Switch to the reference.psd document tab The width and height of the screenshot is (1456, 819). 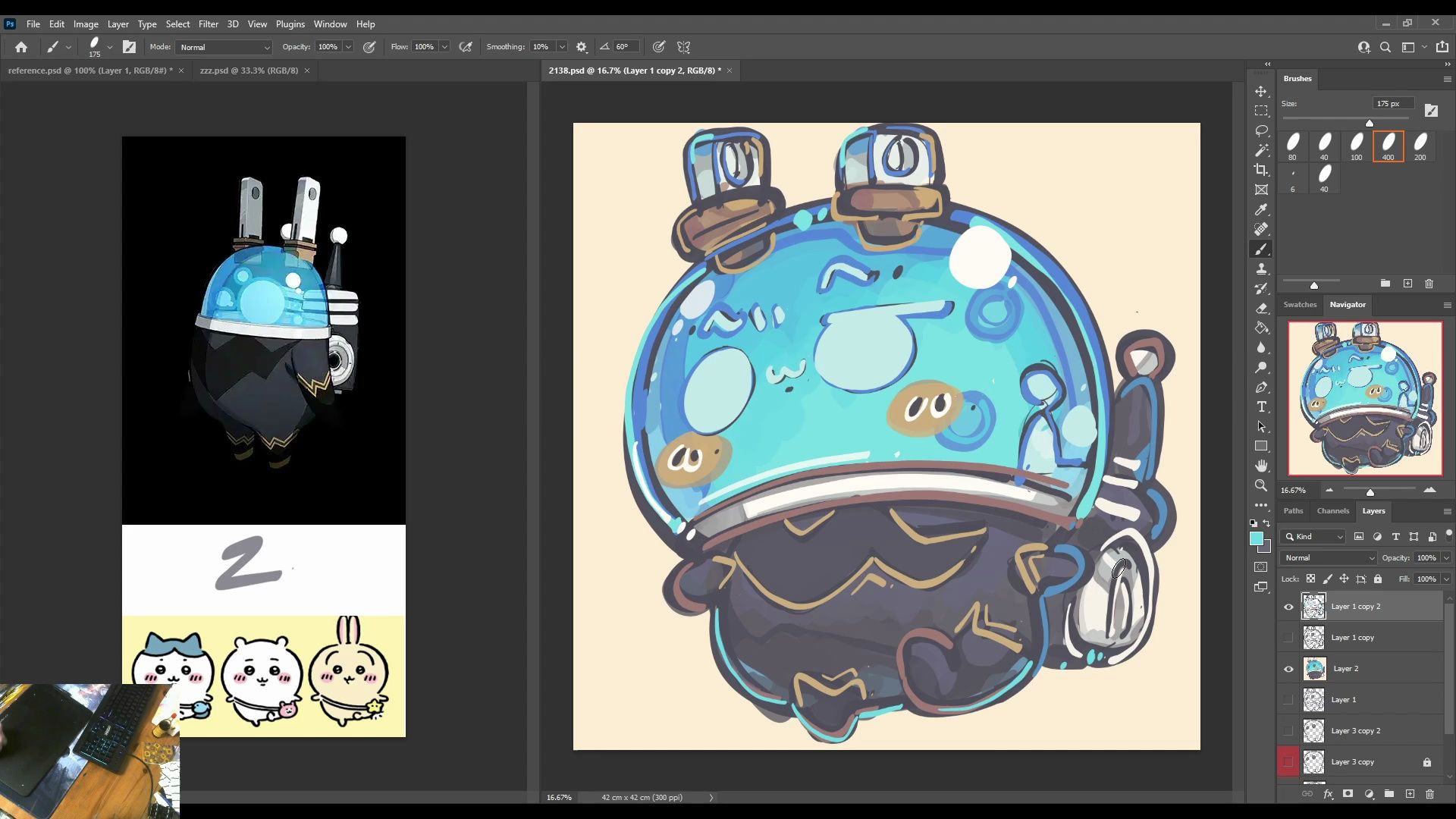point(89,71)
